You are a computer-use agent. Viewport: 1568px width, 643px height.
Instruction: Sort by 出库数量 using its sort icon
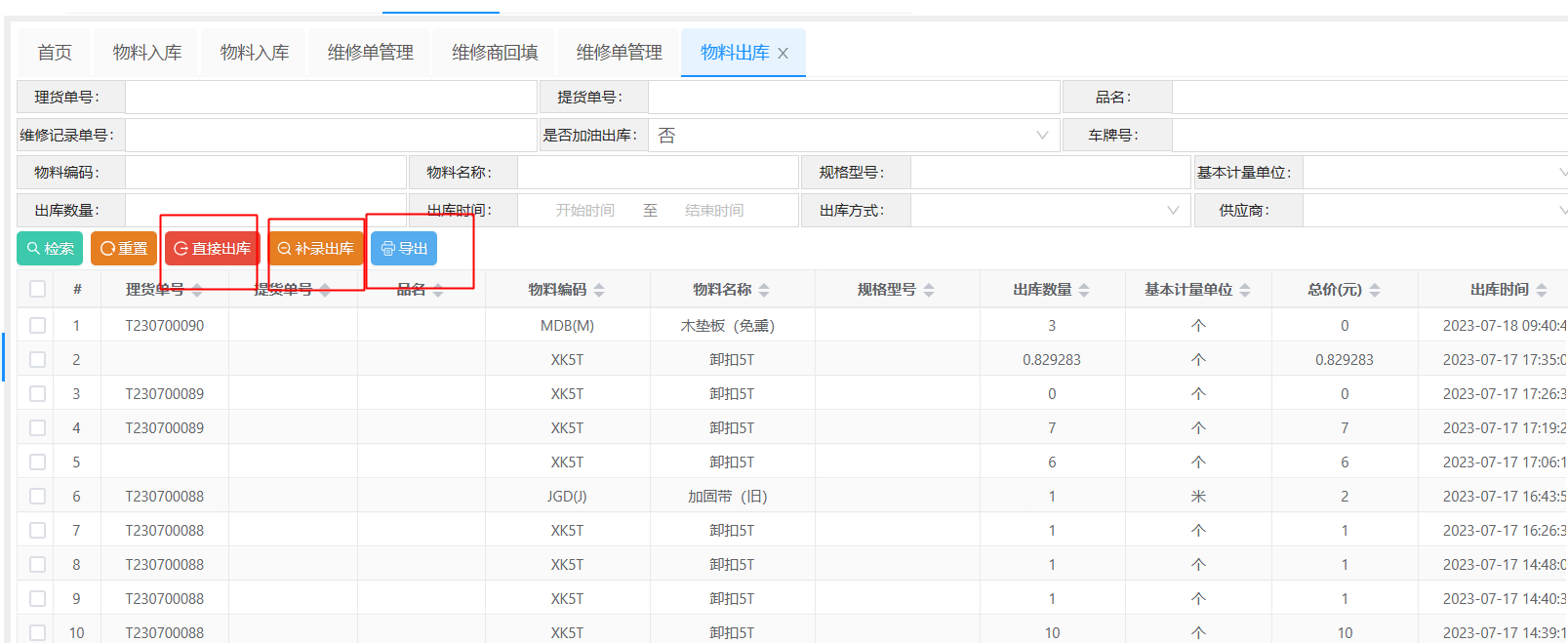pyautogui.click(x=1084, y=290)
